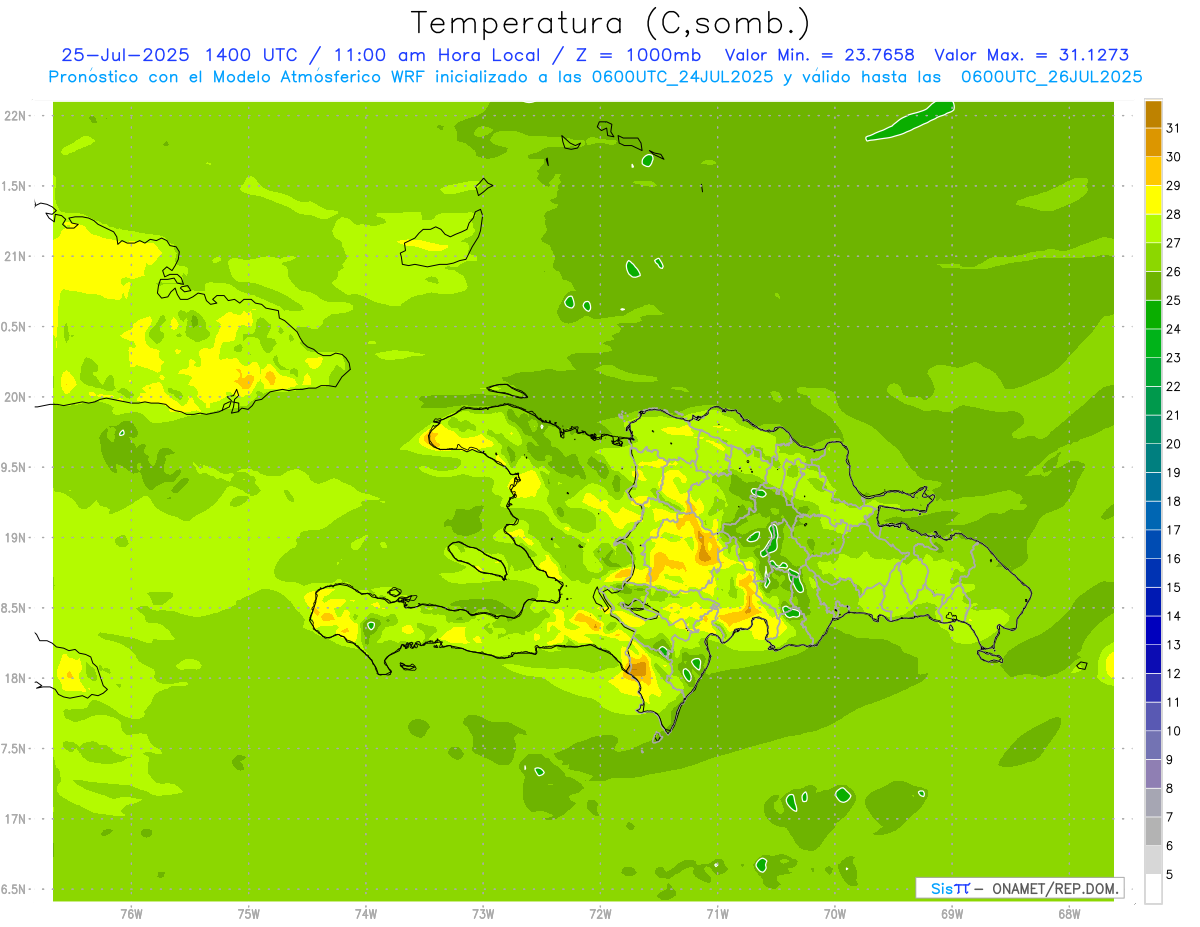
Task: Click the legend value "31" on the color bar
Action: point(1174,128)
